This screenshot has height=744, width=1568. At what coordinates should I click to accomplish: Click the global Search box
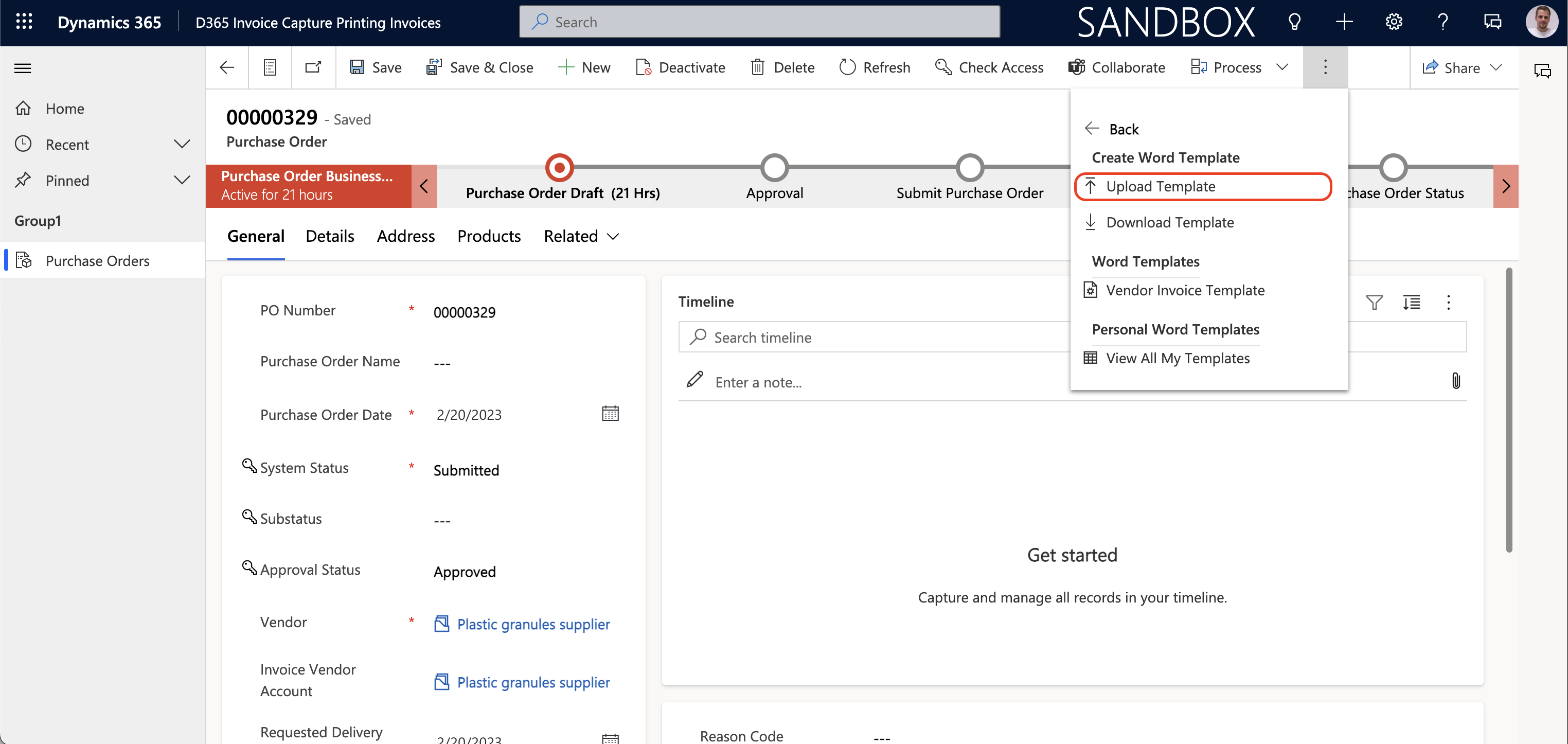click(759, 22)
